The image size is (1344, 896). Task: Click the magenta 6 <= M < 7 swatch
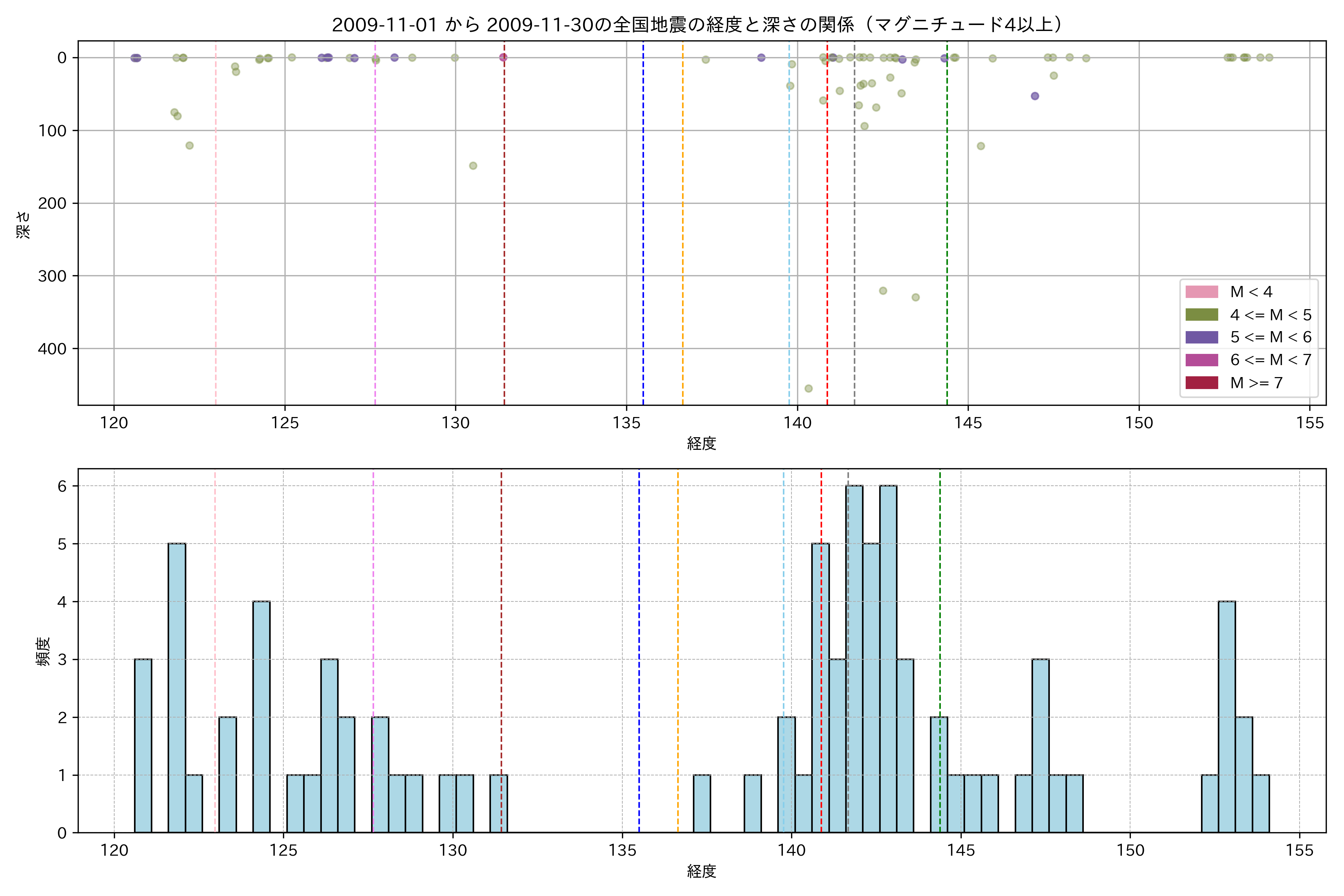[x=1202, y=360]
